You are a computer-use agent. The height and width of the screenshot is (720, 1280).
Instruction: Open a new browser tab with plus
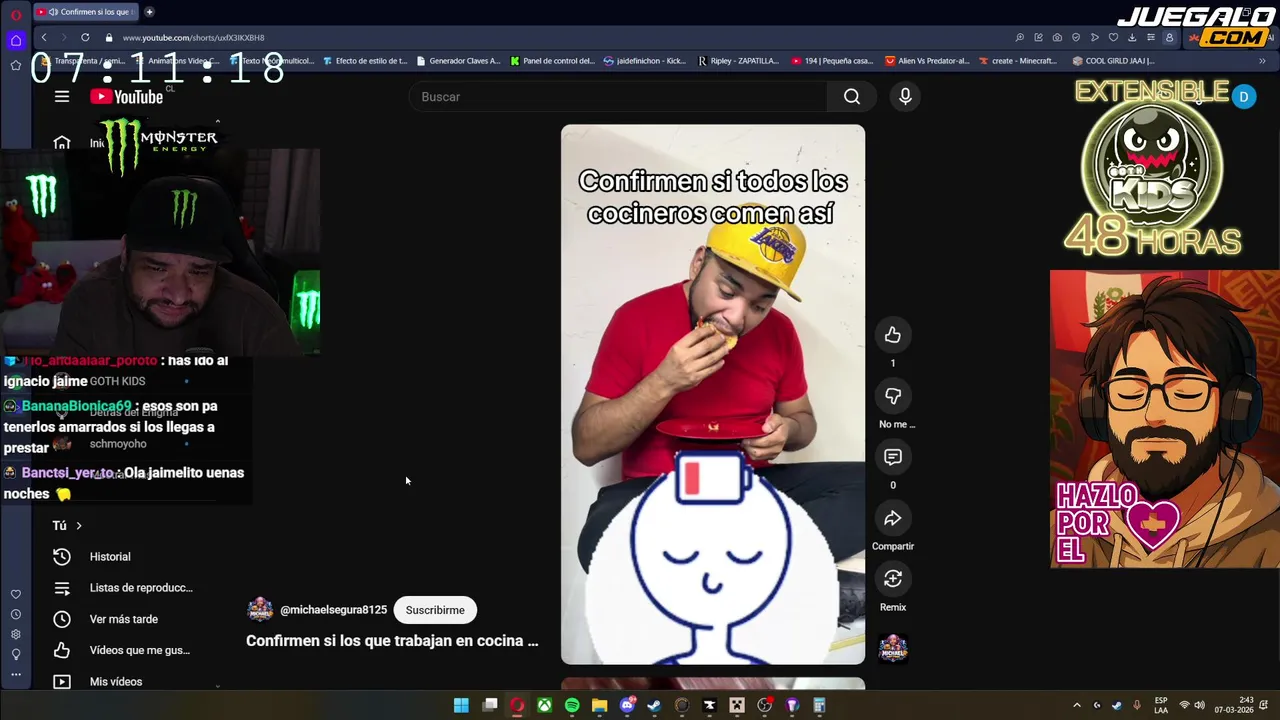pyautogui.click(x=149, y=12)
